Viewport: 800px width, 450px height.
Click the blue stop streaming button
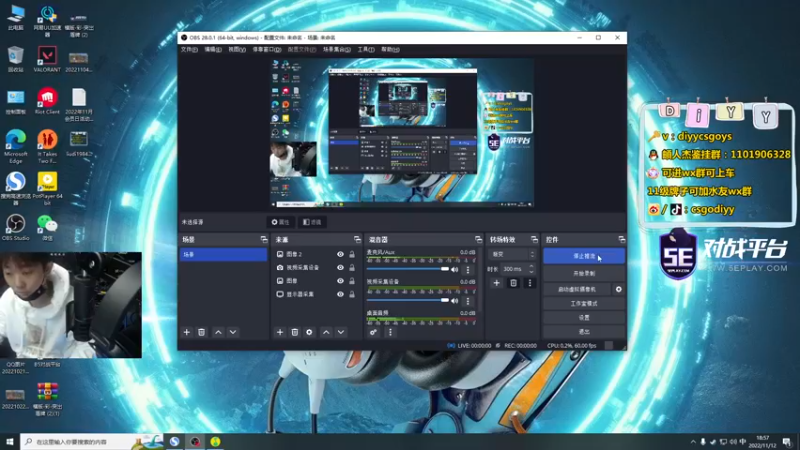(584, 256)
